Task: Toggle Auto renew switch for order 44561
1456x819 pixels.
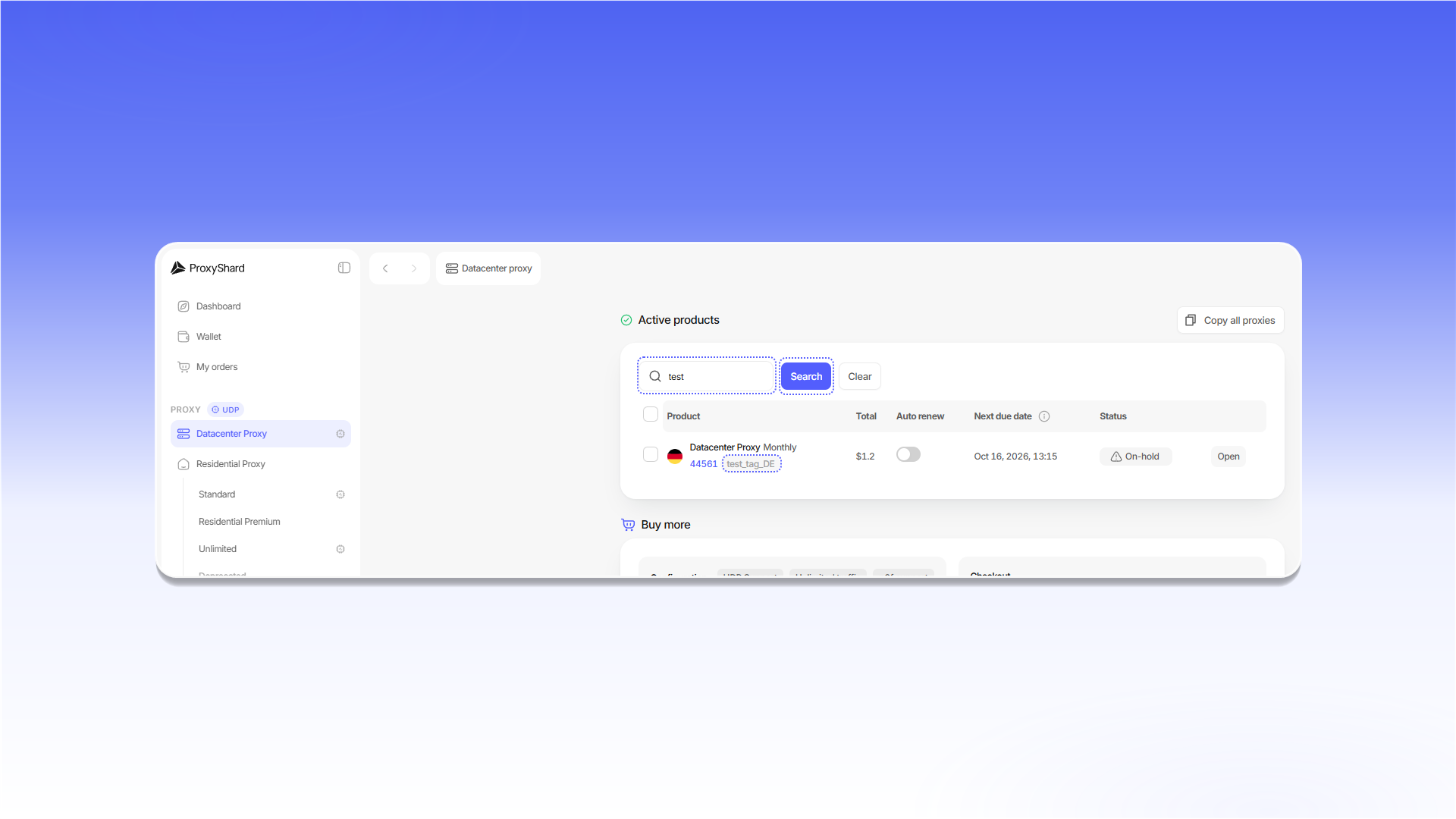Action: (x=908, y=454)
